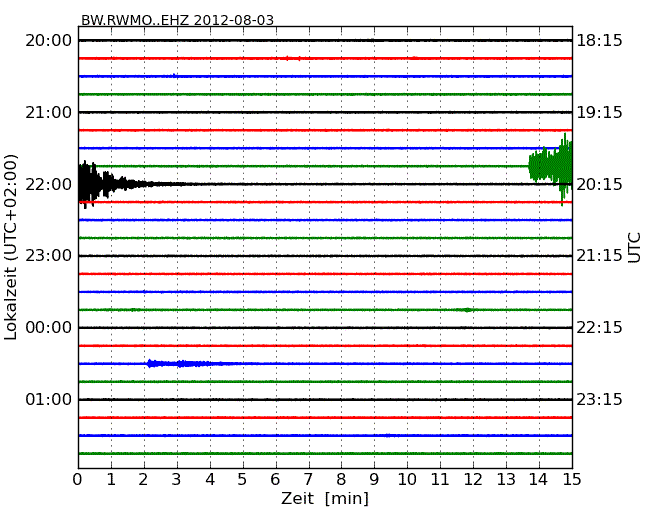Select the 23:00 local time label
The width and height of the screenshot is (650, 520).
(x=49, y=256)
